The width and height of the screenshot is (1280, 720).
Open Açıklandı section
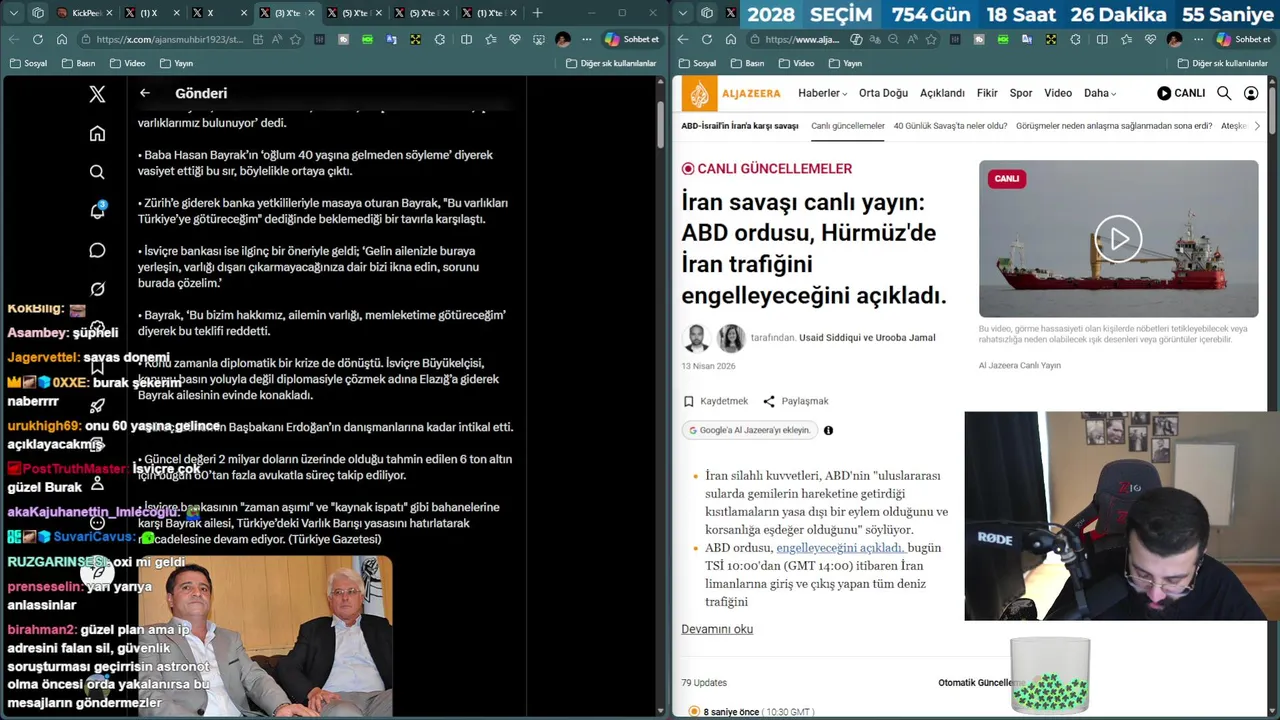point(942,93)
